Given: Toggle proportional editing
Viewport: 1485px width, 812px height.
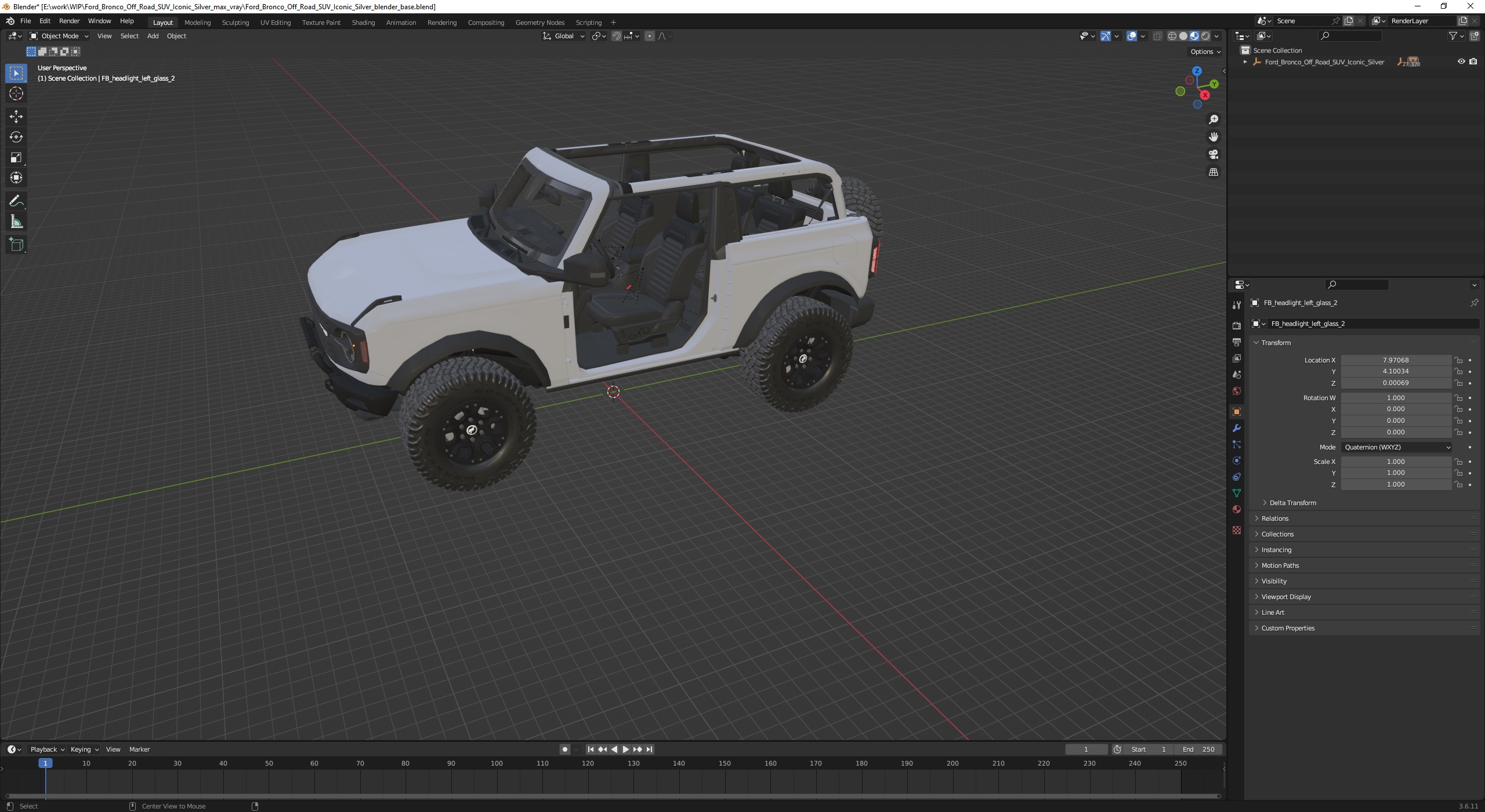Looking at the screenshot, I should tap(649, 36).
